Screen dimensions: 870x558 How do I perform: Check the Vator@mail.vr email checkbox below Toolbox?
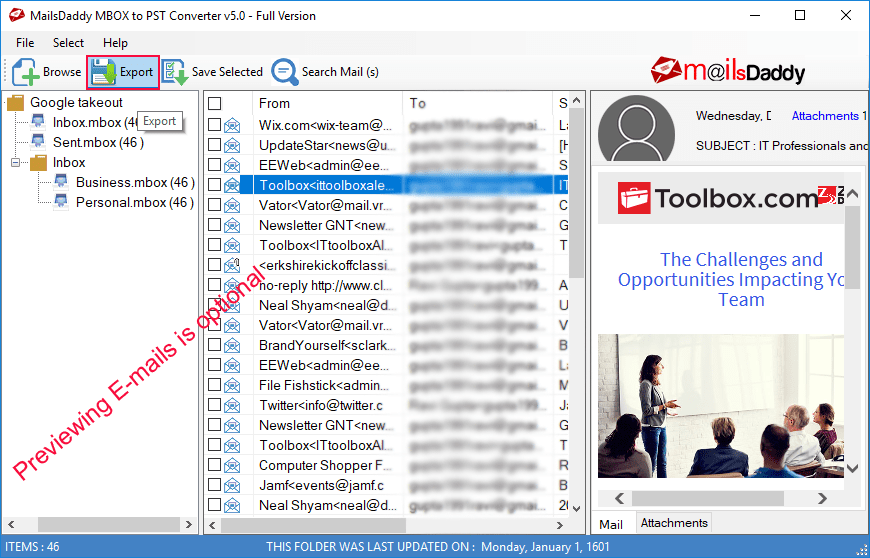click(215, 205)
